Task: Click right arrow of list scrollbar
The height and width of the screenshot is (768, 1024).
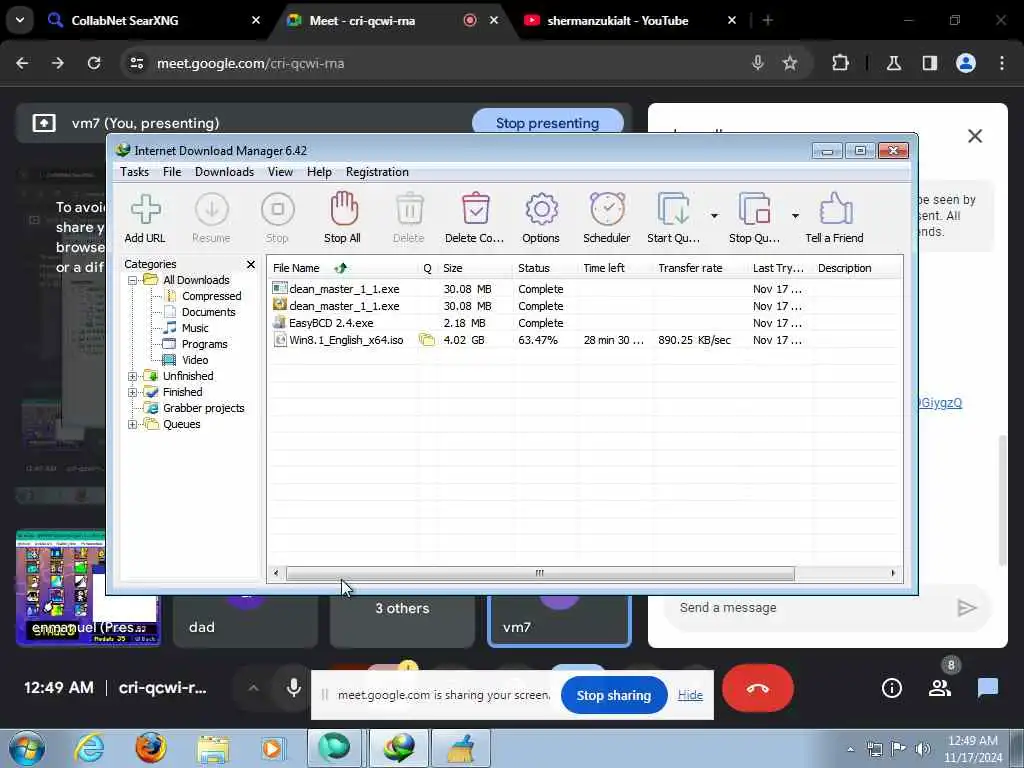Action: click(893, 573)
